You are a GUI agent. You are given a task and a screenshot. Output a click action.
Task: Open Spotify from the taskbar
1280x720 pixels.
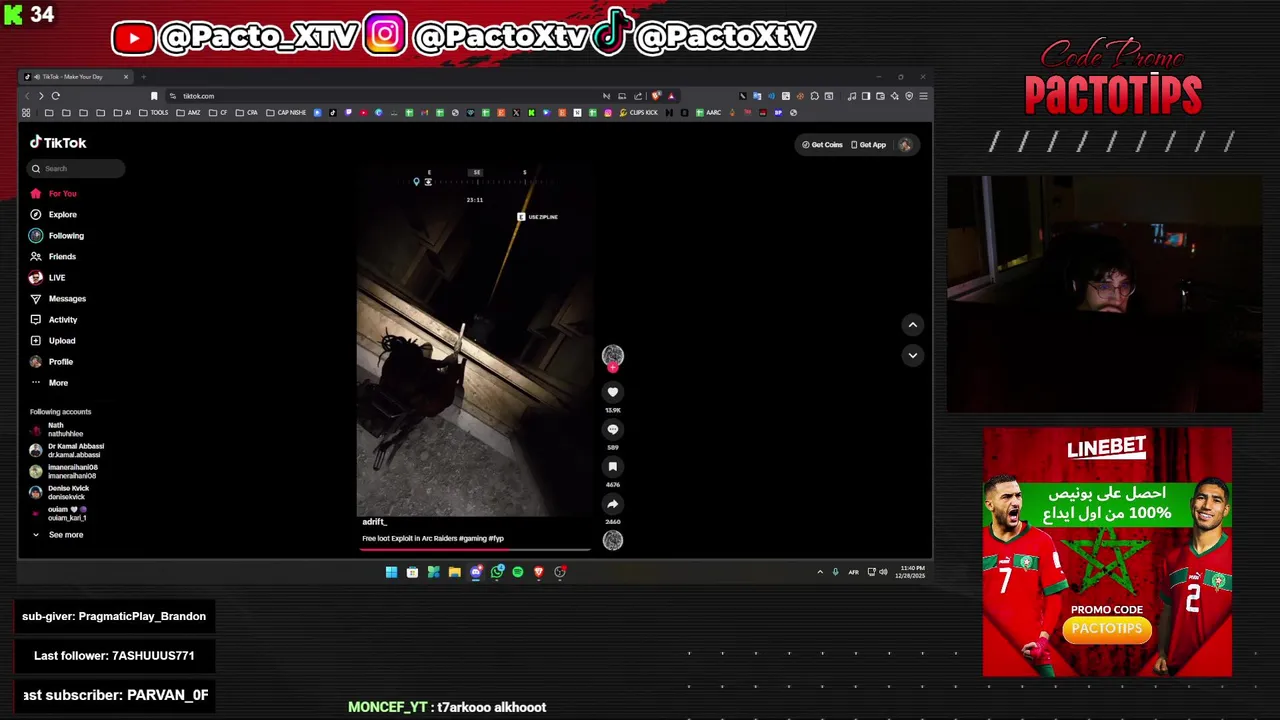click(518, 572)
